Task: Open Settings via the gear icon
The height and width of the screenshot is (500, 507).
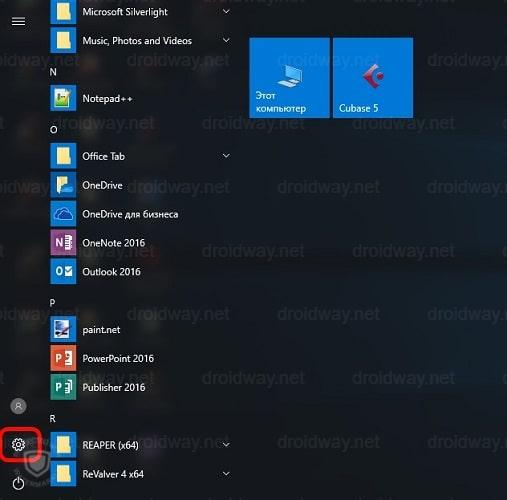Action: pos(18,444)
